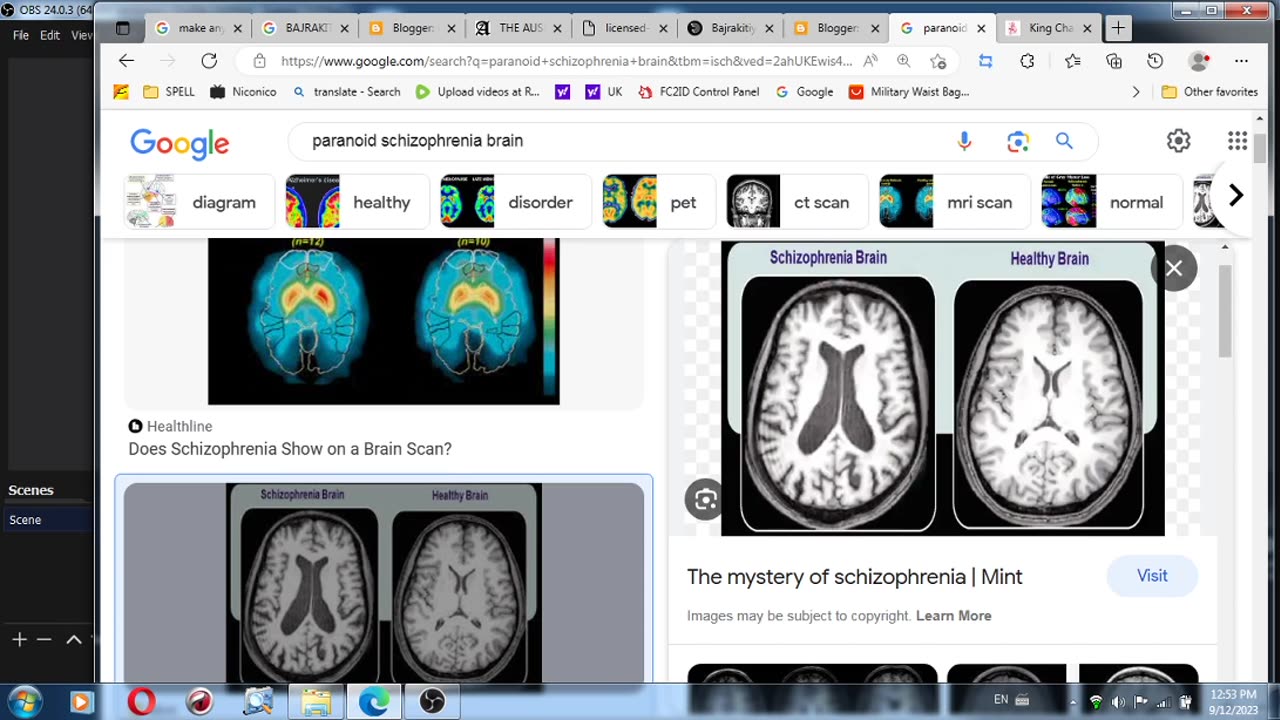
Task: Move scene up in OBS
Action: [74, 639]
